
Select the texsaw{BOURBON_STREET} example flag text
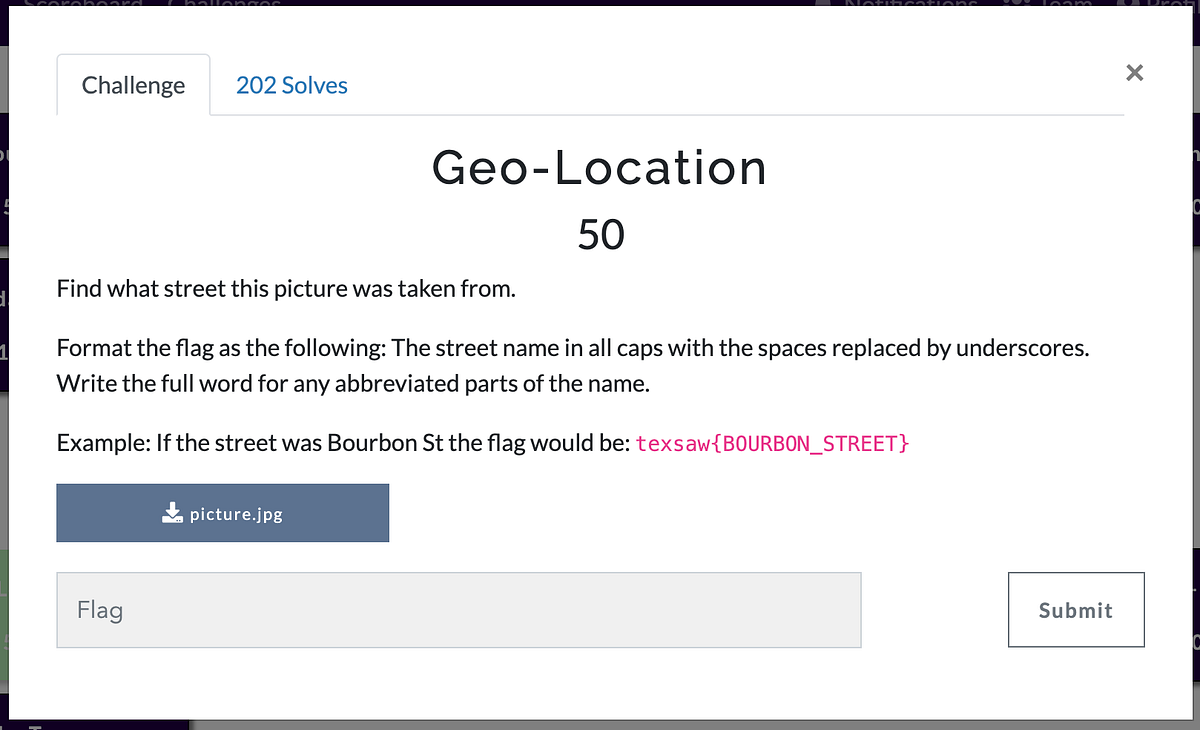tap(773, 442)
